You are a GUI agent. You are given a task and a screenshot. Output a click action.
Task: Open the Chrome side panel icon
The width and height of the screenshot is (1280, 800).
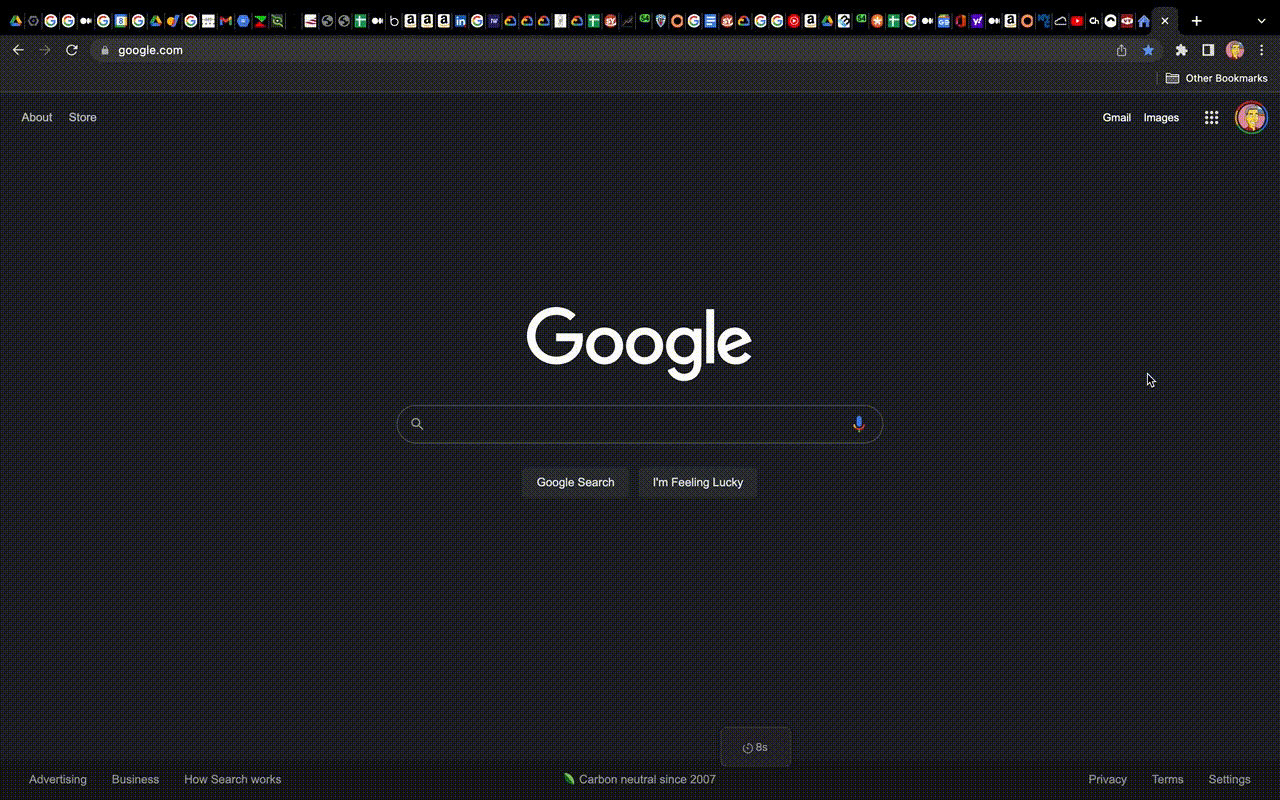(1208, 50)
